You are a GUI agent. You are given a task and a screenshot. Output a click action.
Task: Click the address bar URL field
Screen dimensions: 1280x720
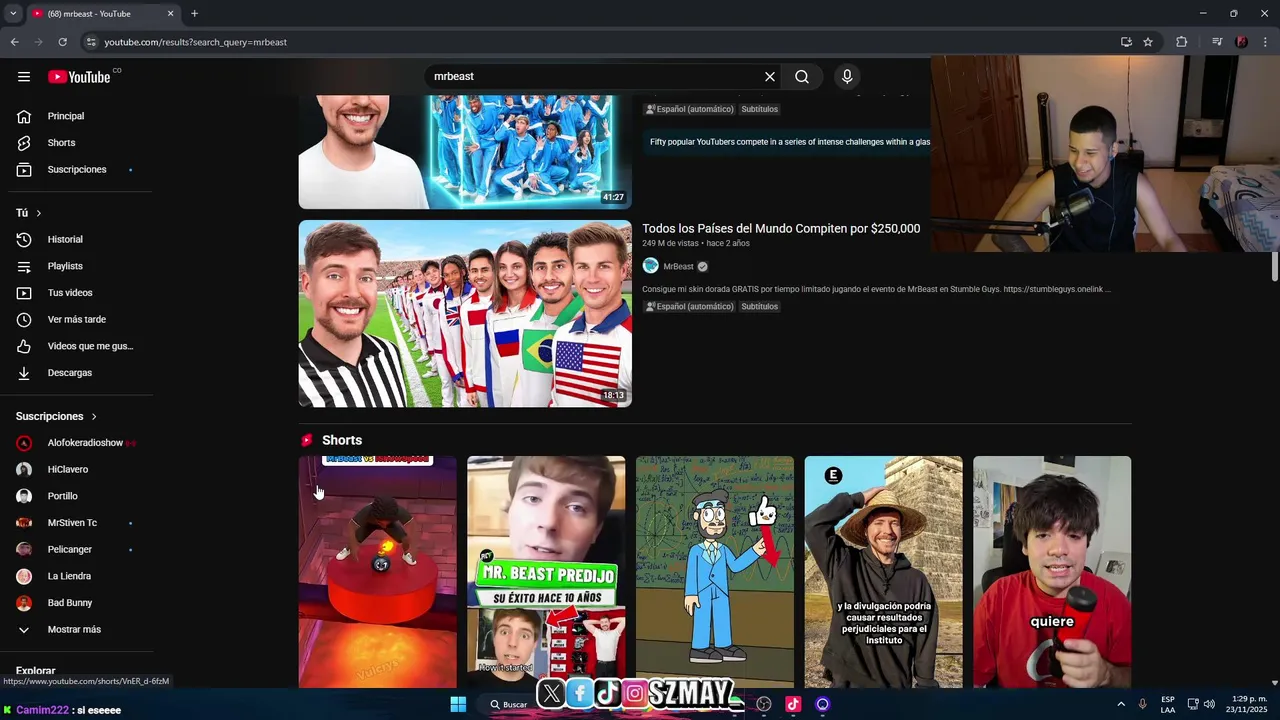pos(600,42)
